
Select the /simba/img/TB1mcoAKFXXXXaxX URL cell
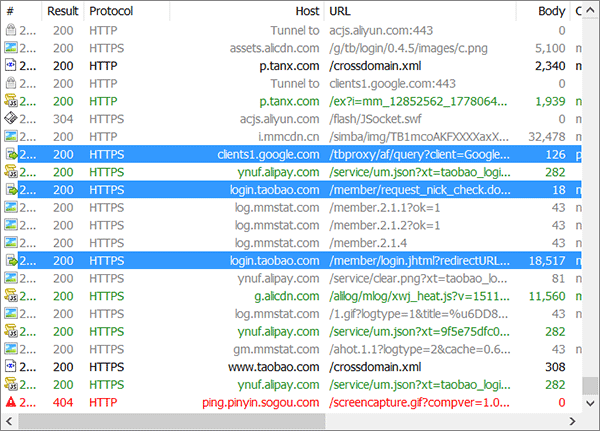[419, 137]
